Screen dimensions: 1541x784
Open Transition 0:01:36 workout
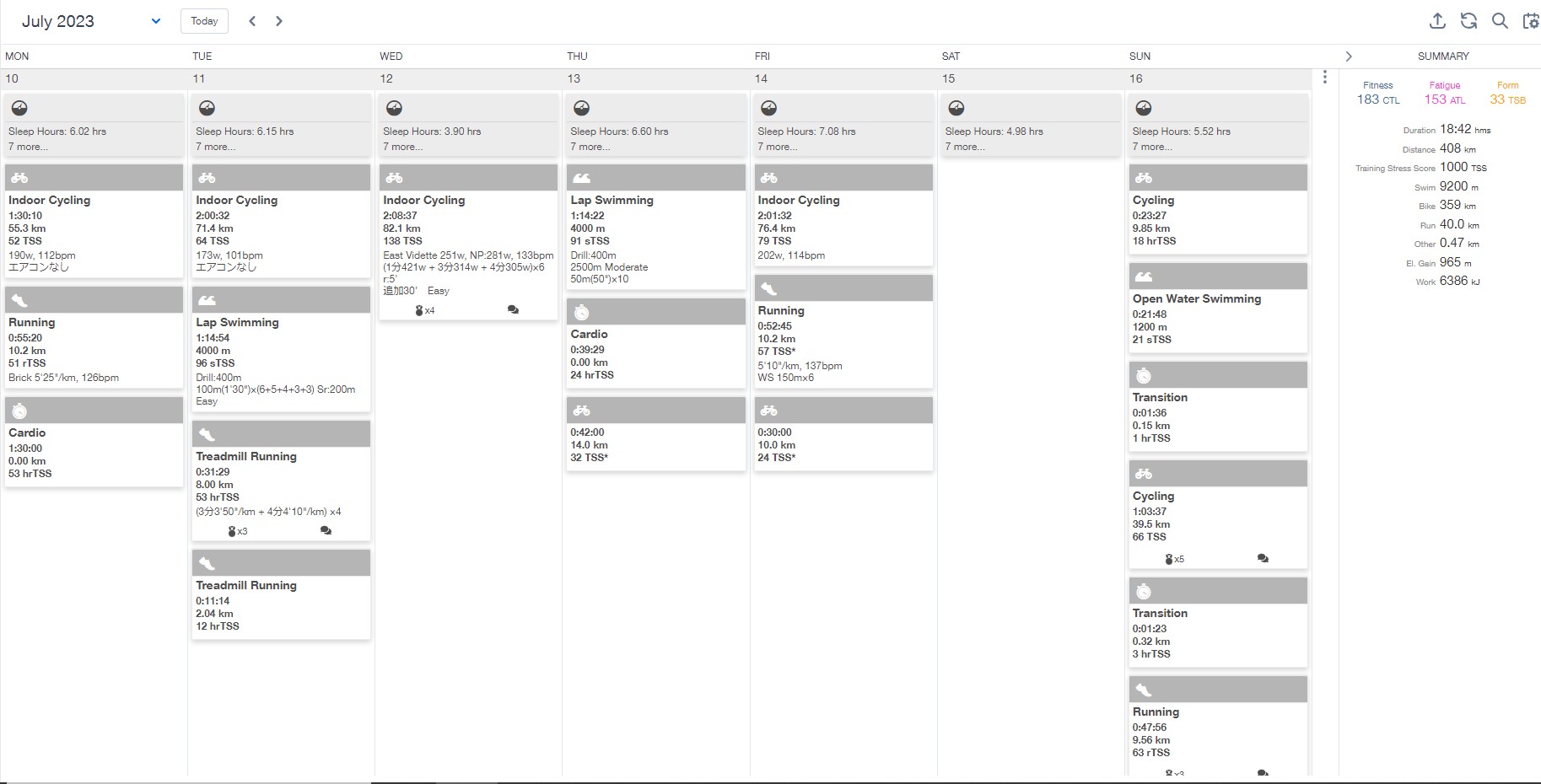pyautogui.click(x=1218, y=406)
